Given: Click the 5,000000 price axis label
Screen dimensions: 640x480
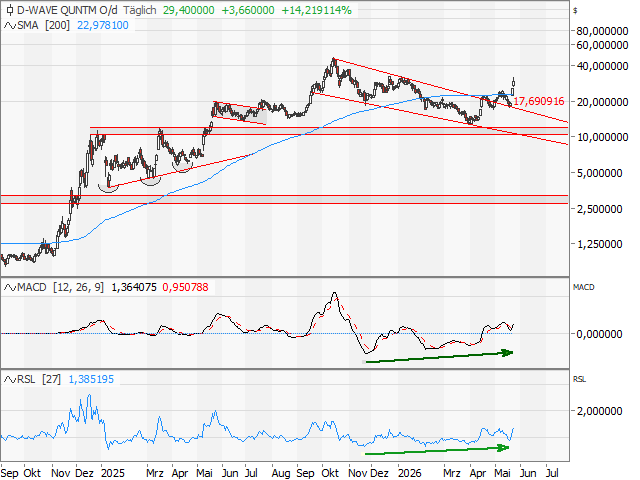Looking at the screenshot, I should [x=599, y=173].
